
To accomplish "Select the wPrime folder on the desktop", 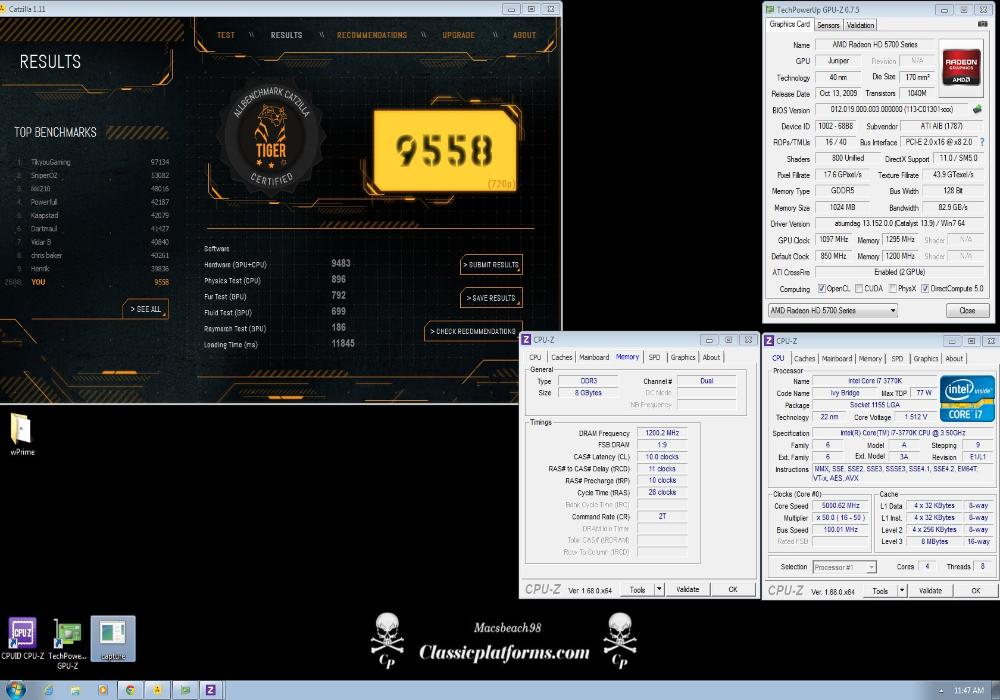I will tap(22, 434).
